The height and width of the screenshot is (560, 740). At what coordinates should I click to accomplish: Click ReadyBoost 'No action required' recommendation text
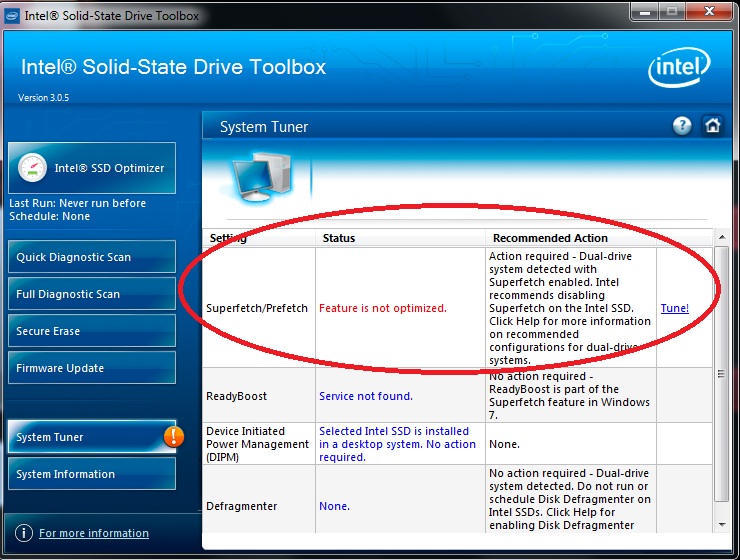tap(569, 395)
